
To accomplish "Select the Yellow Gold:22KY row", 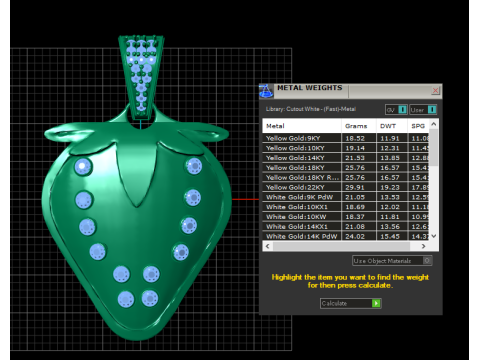I will (346, 187).
